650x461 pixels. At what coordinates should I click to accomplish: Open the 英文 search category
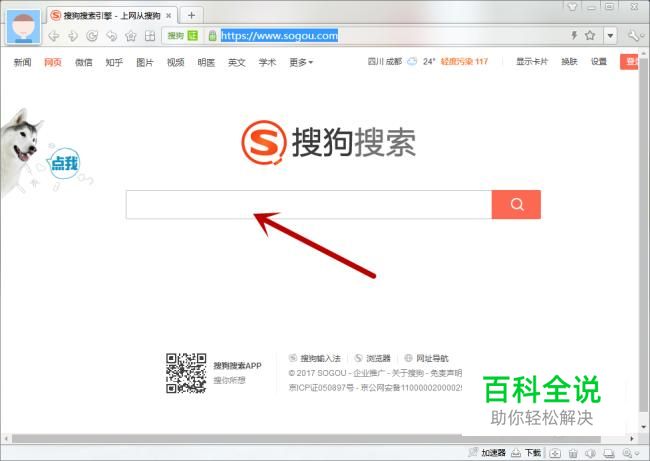click(x=237, y=62)
